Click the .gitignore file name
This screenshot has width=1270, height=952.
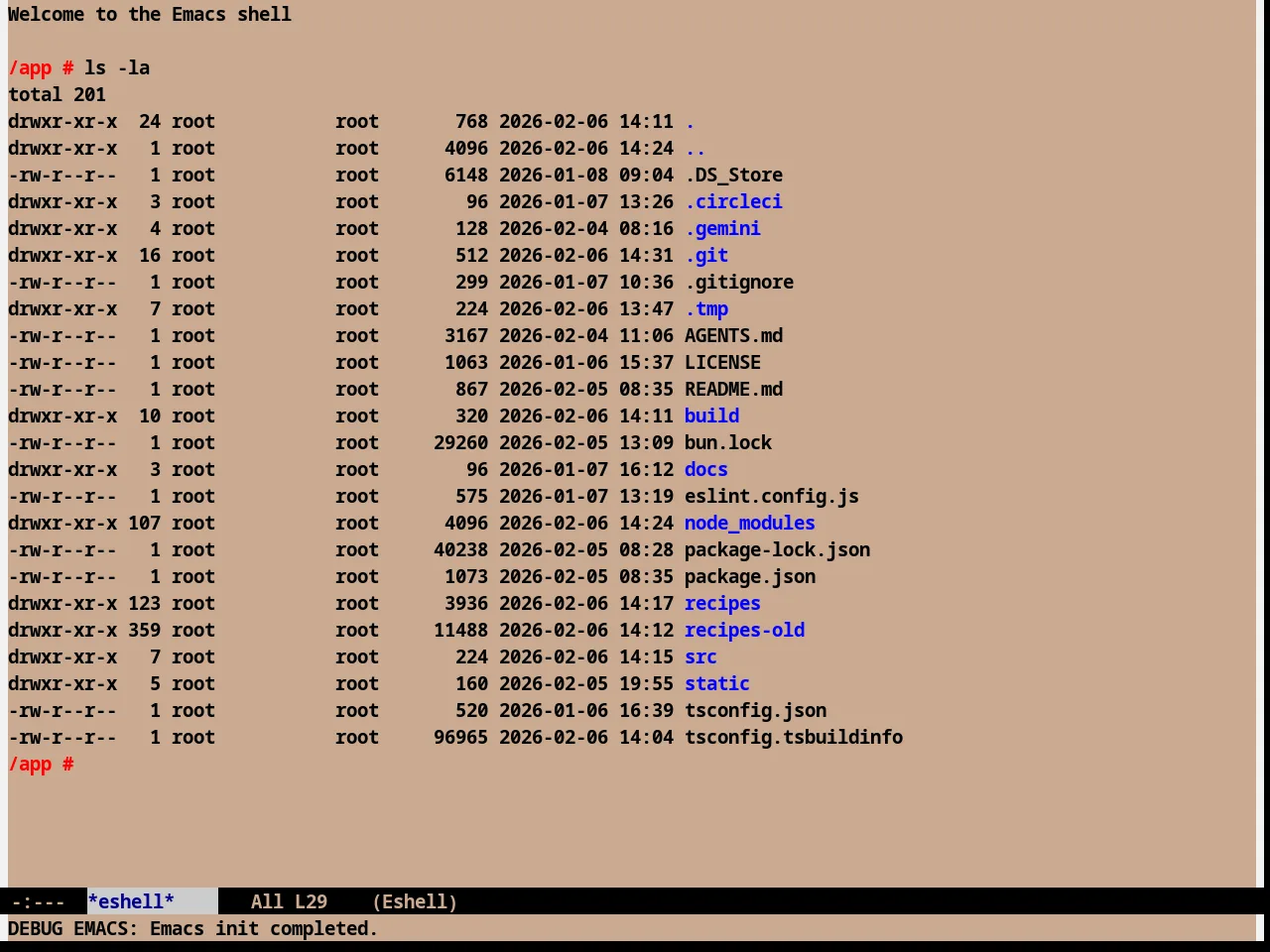[x=739, y=283]
